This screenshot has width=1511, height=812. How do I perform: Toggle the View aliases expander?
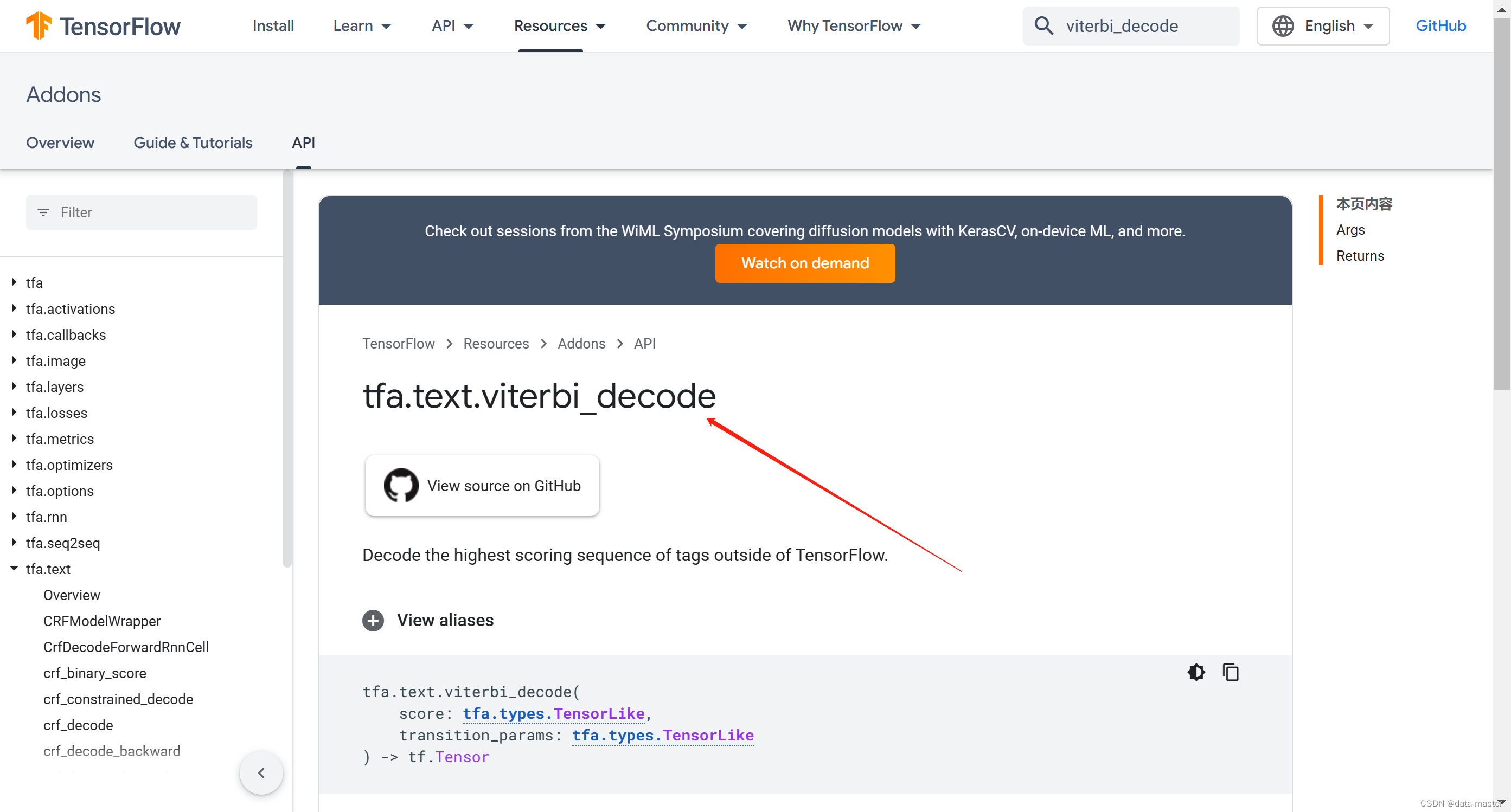click(x=373, y=620)
